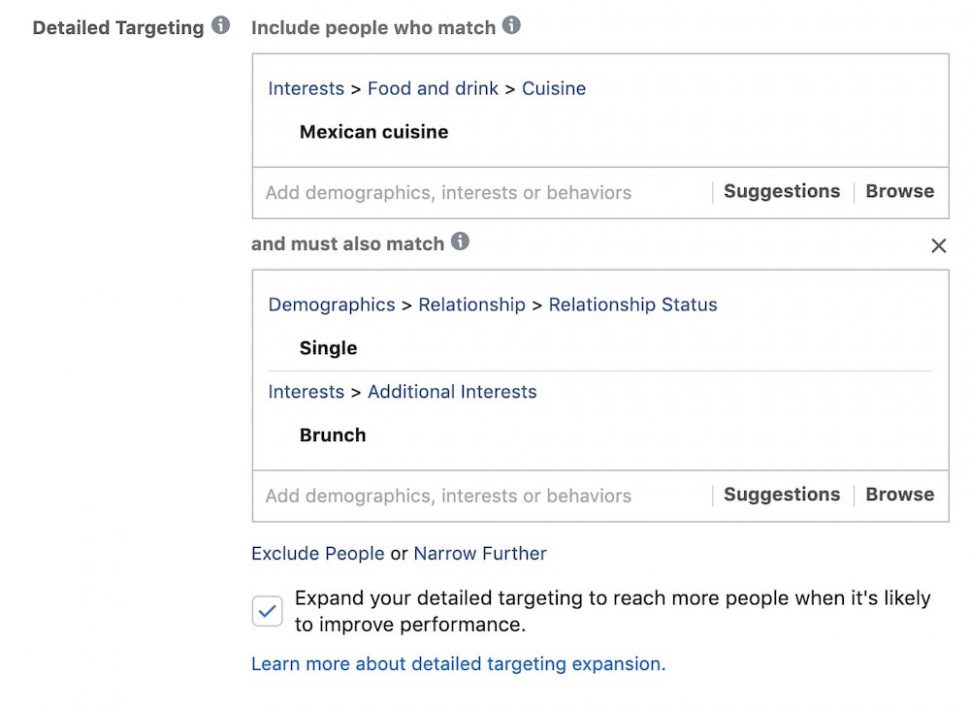The width and height of the screenshot is (970, 706).
Task: Click the info icon beside "Include people who match"
Action: tap(510, 27)
